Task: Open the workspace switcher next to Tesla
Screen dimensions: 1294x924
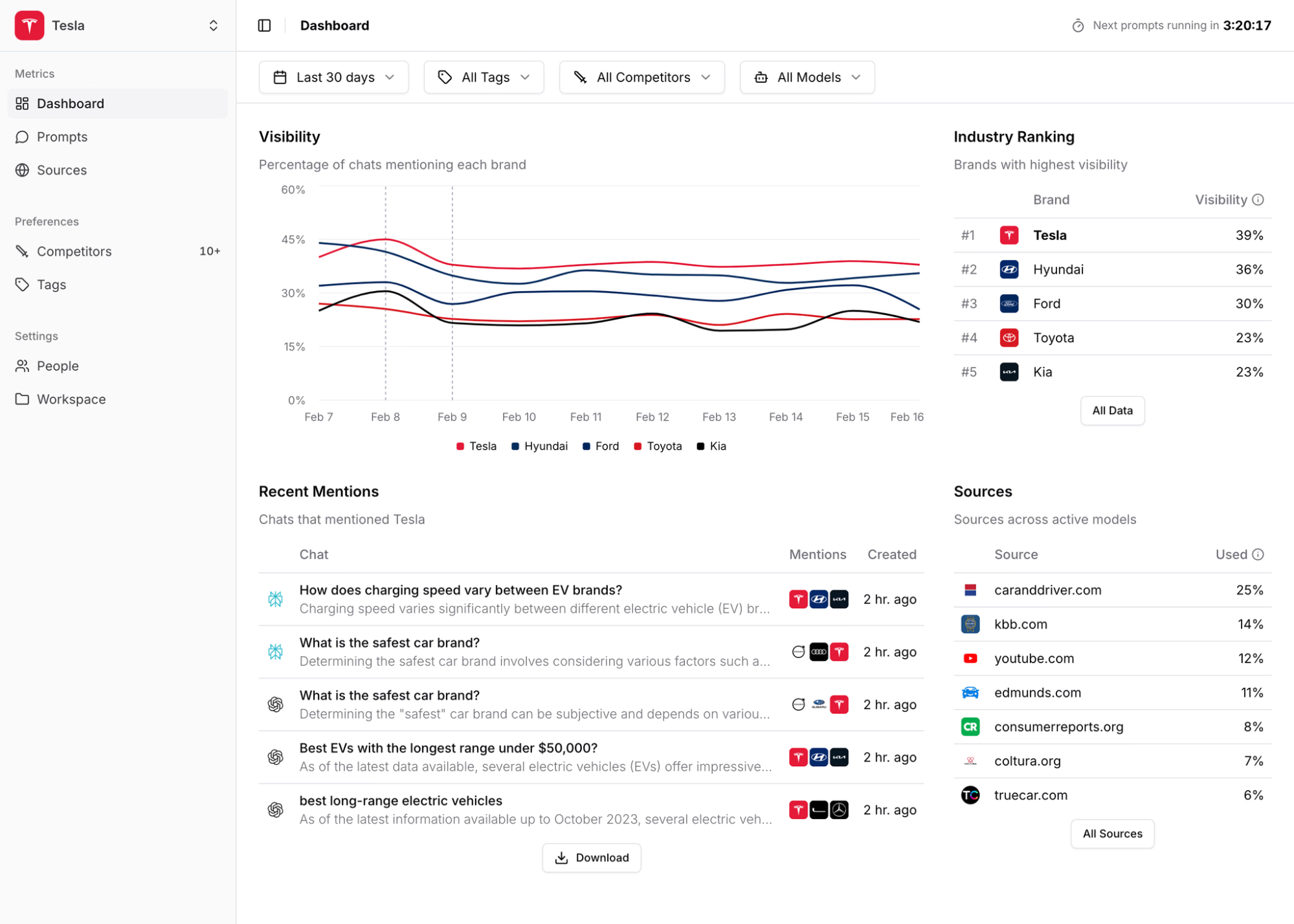Action: (x=214, y=25)
